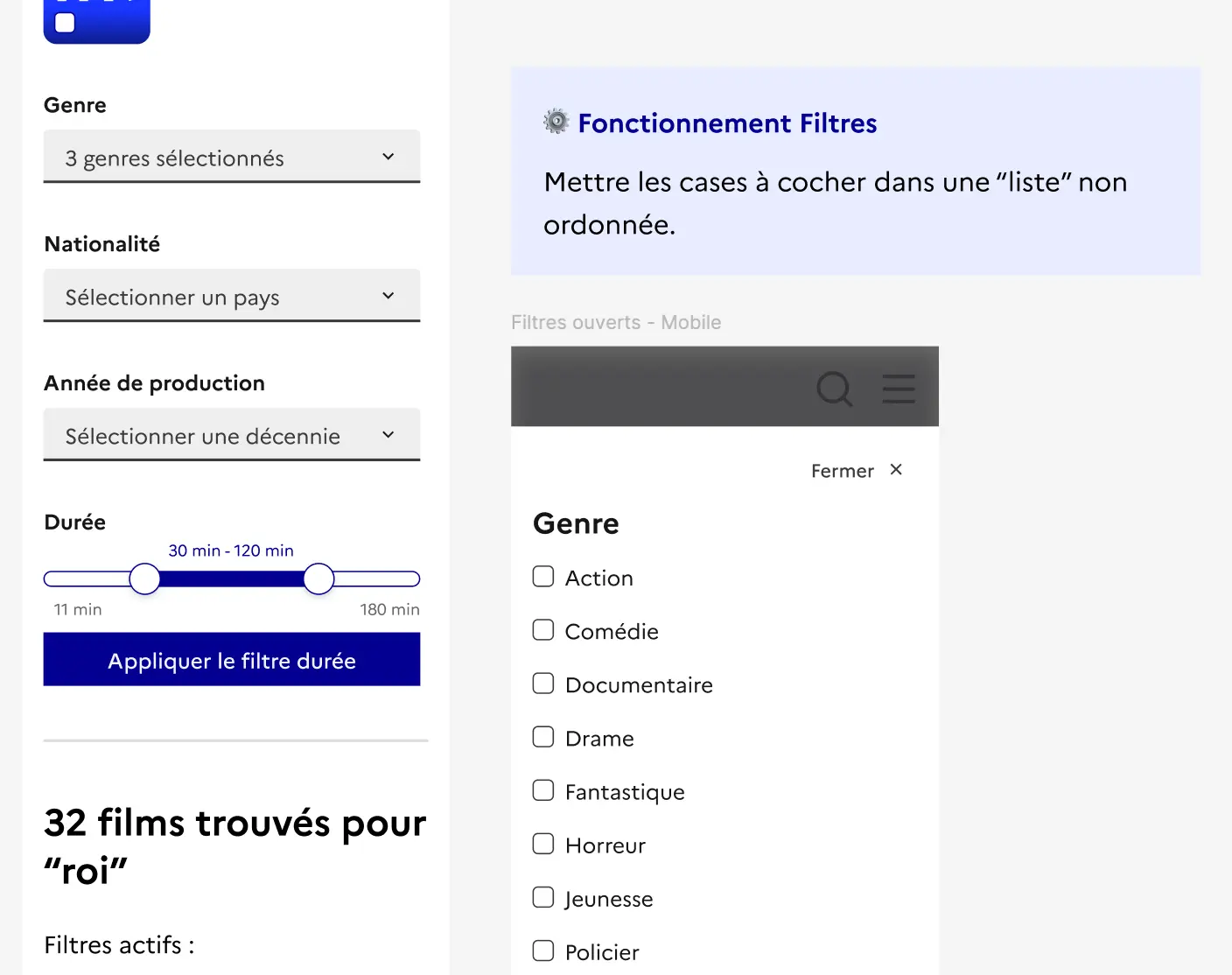The height and width of the screenshot is (975, 1232).
Task: Click the left duration slider handle
Action: click(x=144, y=579)
